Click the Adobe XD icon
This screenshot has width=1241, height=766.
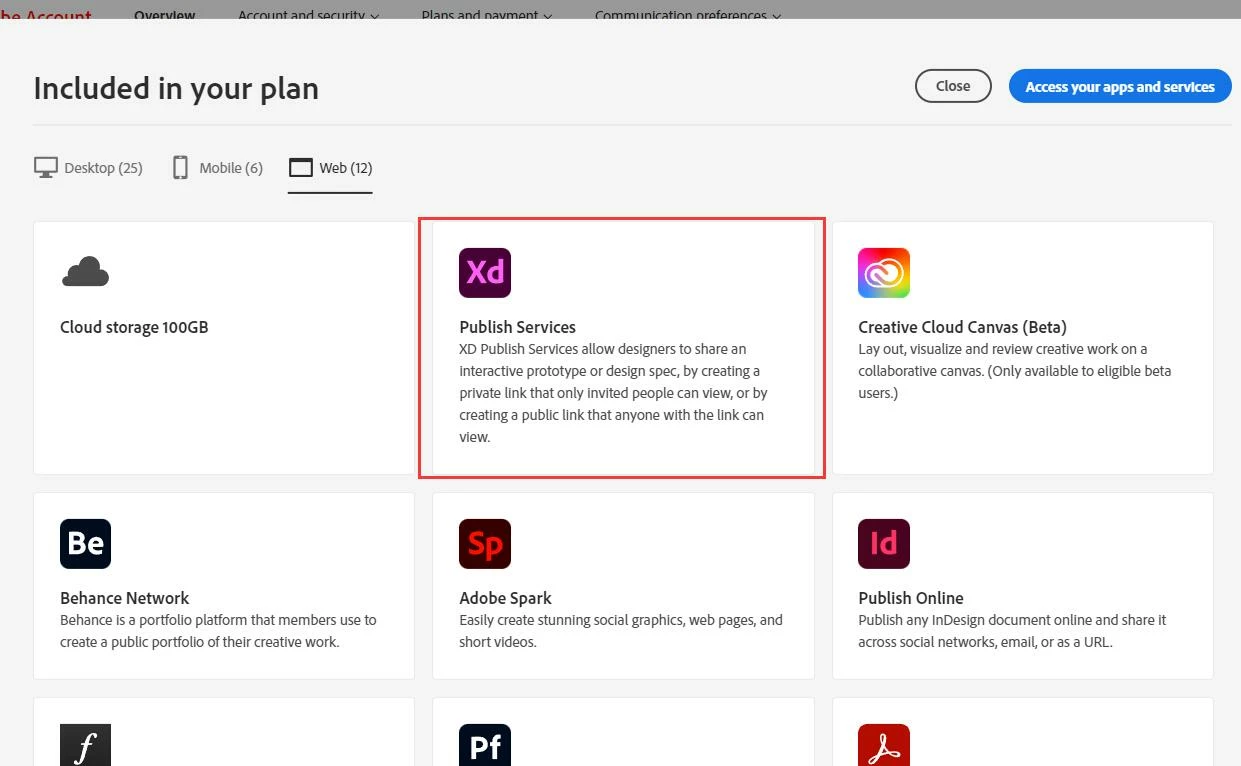[x=485, y=272]
